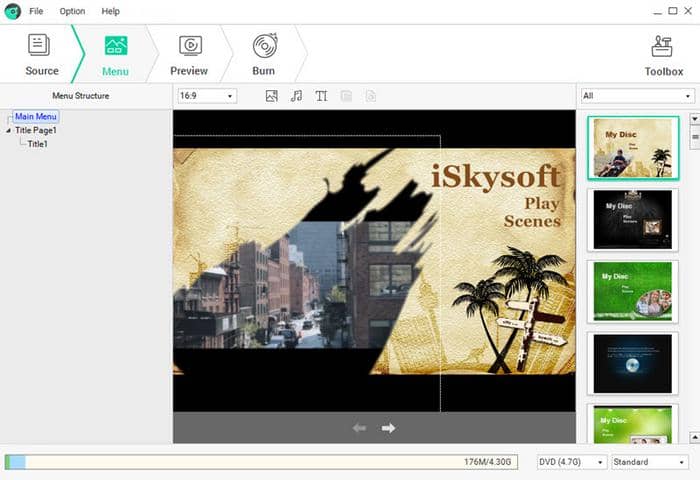The height and width of the screenshot is (480, 700).
Task: Click the greyed chapter page icon
Action: click(x=371, y=96)
